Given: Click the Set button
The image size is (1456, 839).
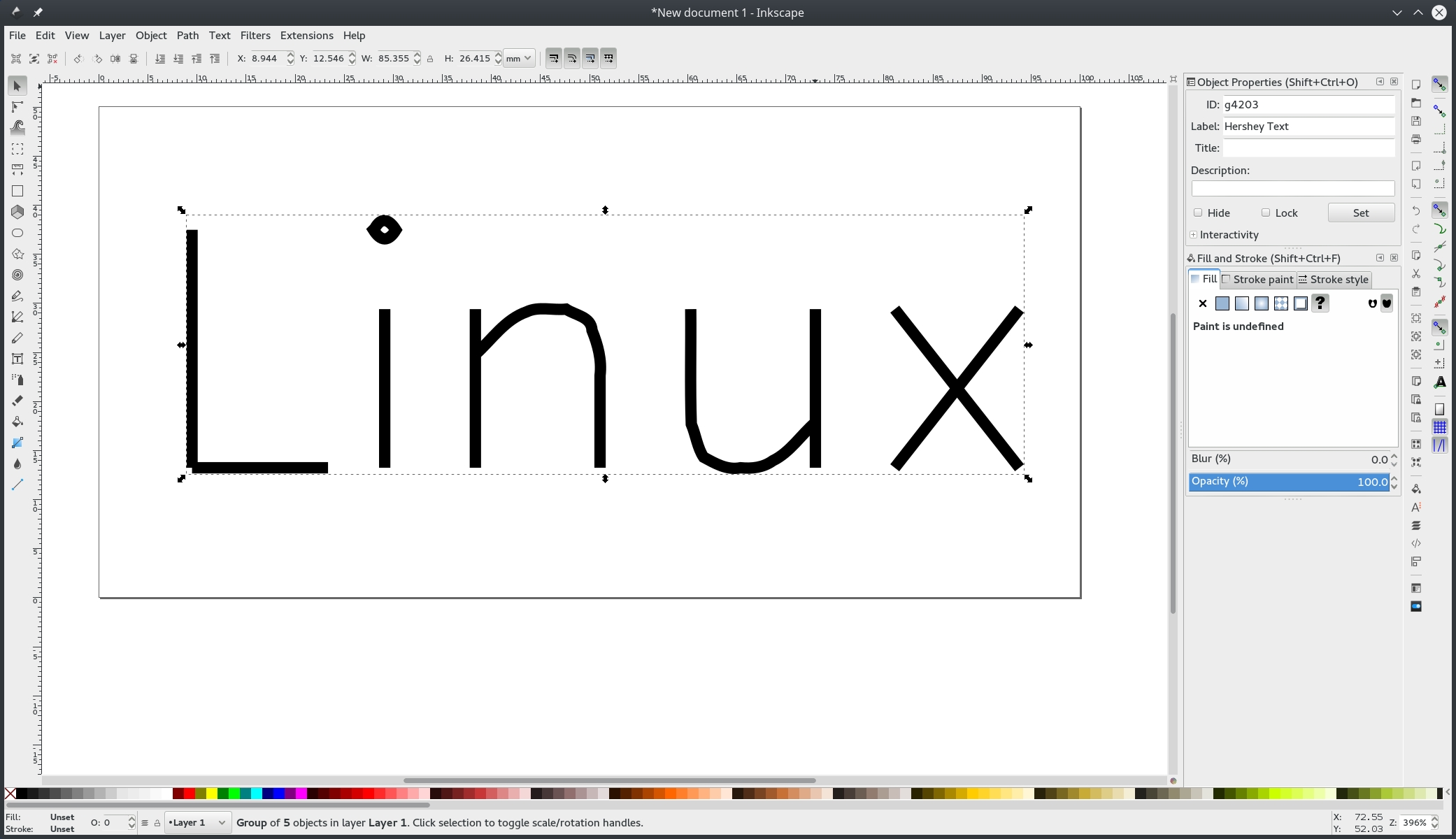Looking at the screenshot, I should (x=1360, y=213).
